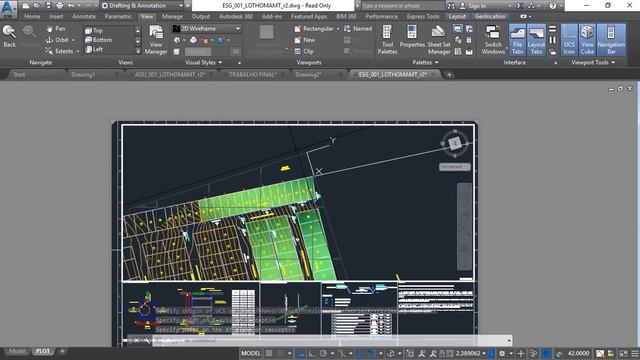Select the PLOT layout tab
The image size is (640, 360).
pyautogui.click(x=42, y=351)
